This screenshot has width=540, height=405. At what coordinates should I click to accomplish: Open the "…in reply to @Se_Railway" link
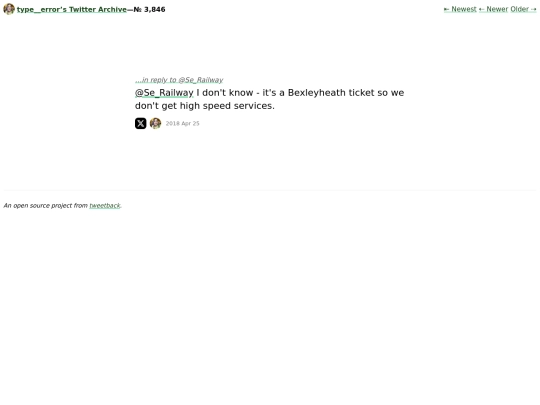[x=179, y=80]
